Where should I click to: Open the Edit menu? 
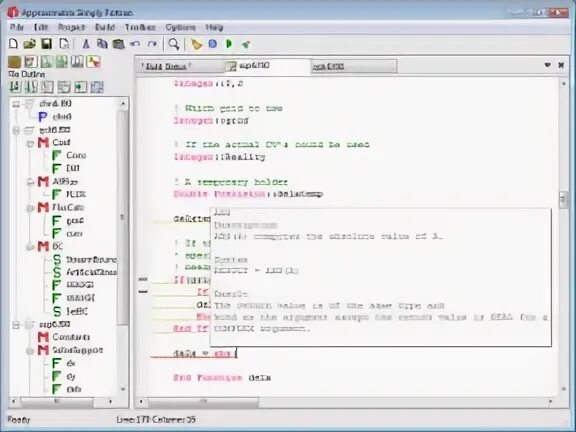point(41,27)
